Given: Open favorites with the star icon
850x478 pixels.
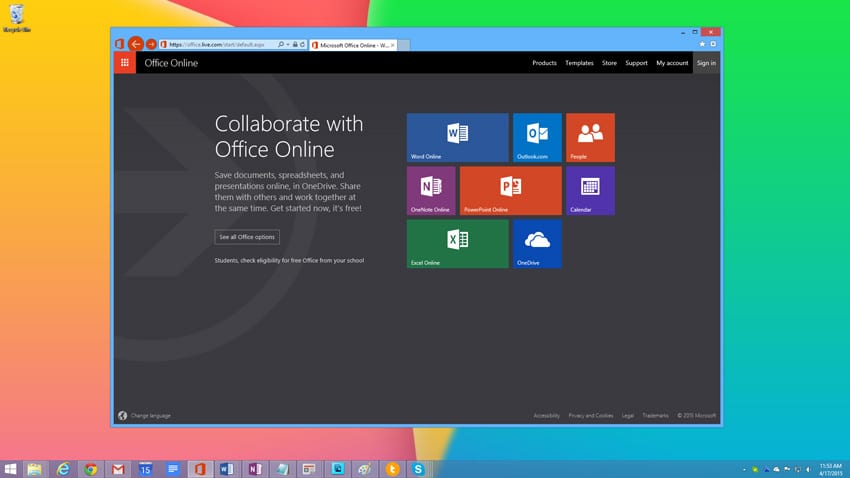Looking at the screenshot, I should pos(702,44).
